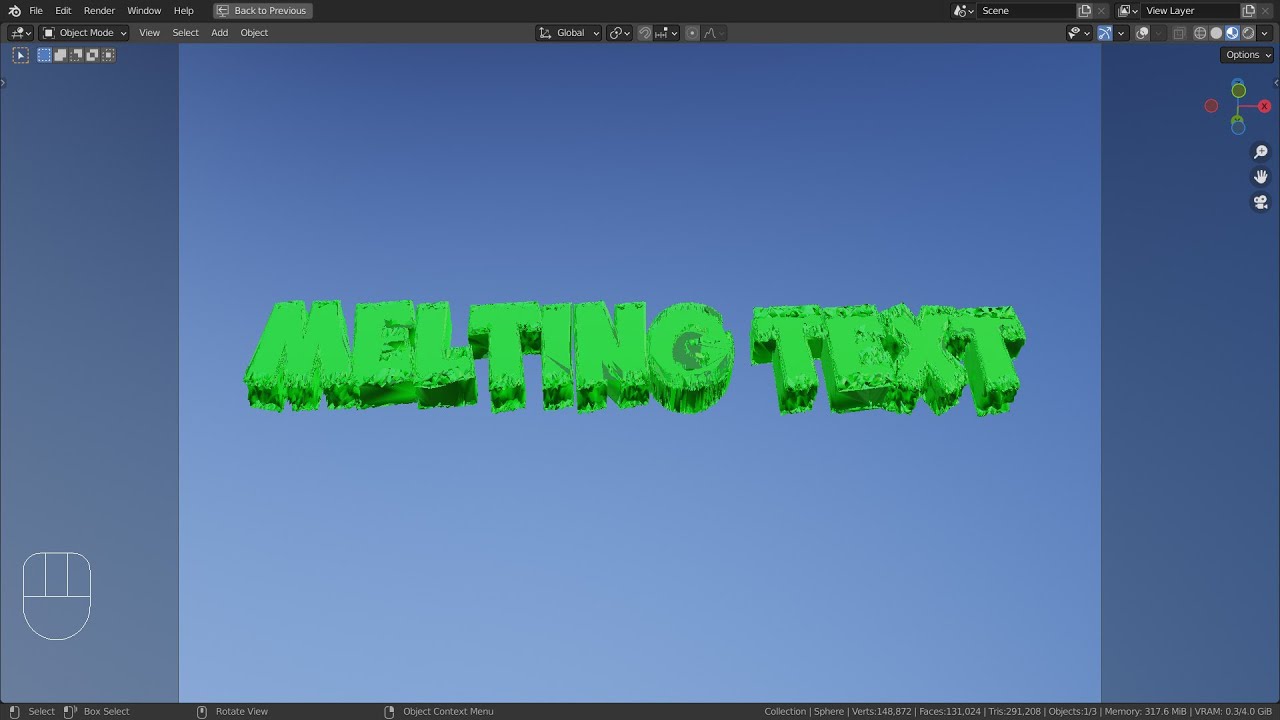
Task: Remove the View Layer with X icon
Action: [x=1267, y=10]
